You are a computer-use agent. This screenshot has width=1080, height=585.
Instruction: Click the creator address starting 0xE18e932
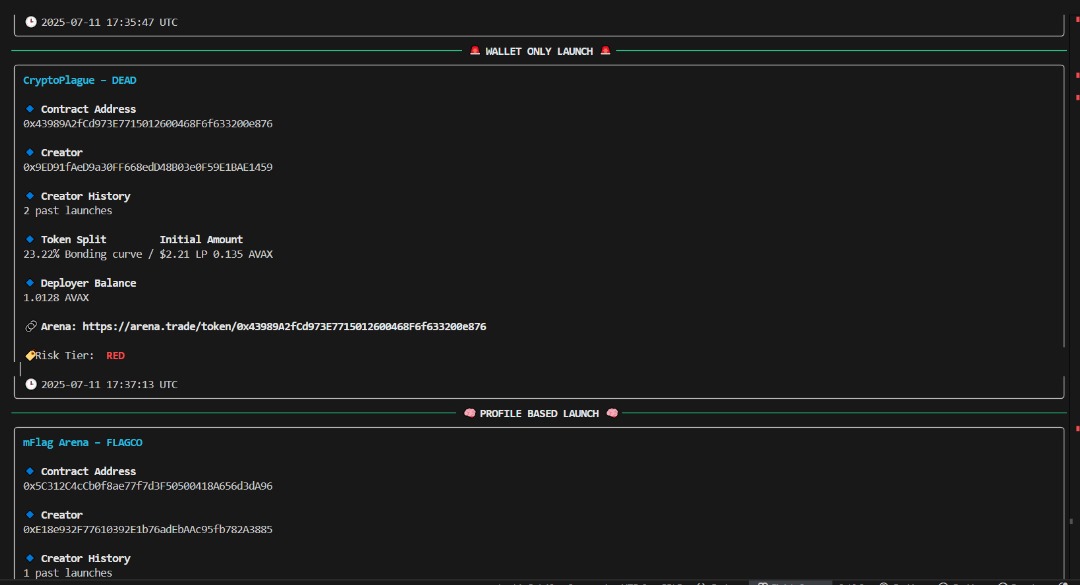tap(148, 529)
